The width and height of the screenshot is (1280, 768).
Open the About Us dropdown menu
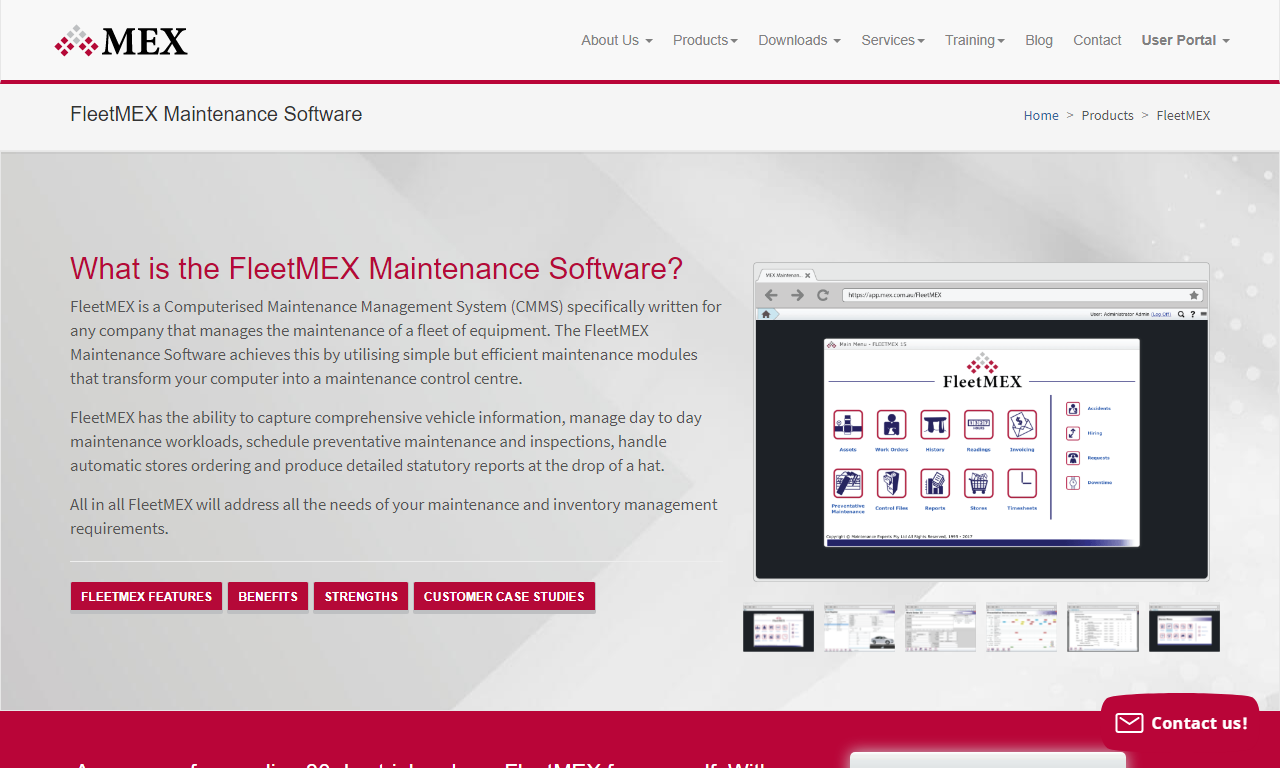(x=616, y=40)
